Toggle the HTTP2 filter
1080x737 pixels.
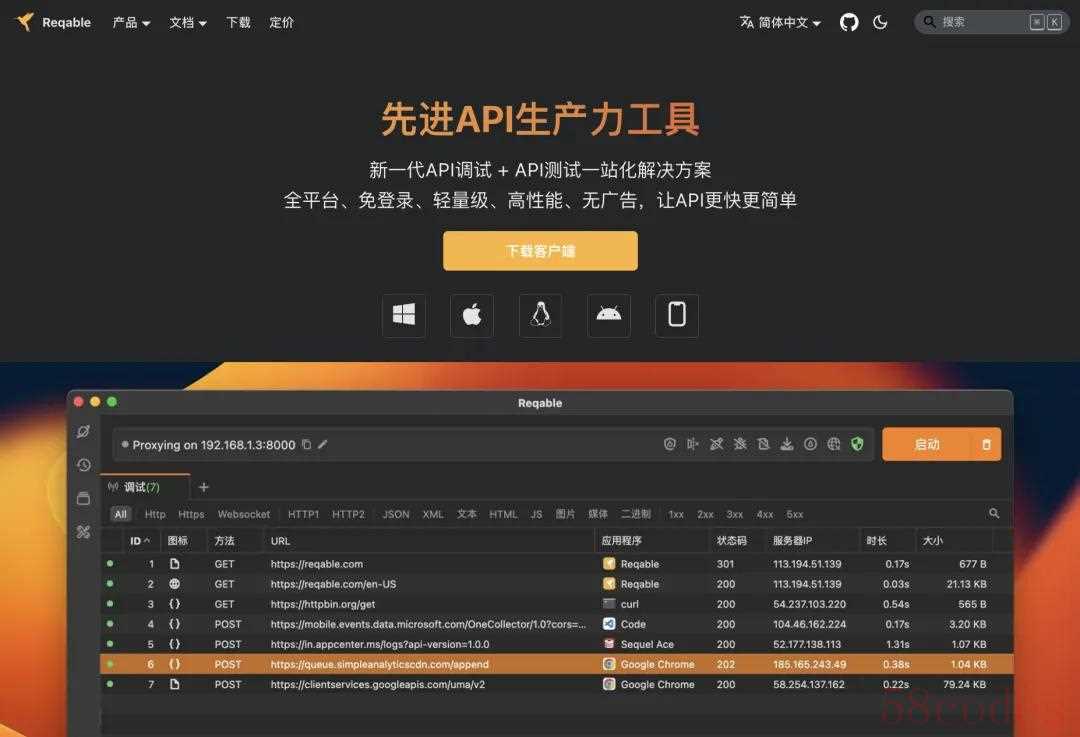coord(348,515)
